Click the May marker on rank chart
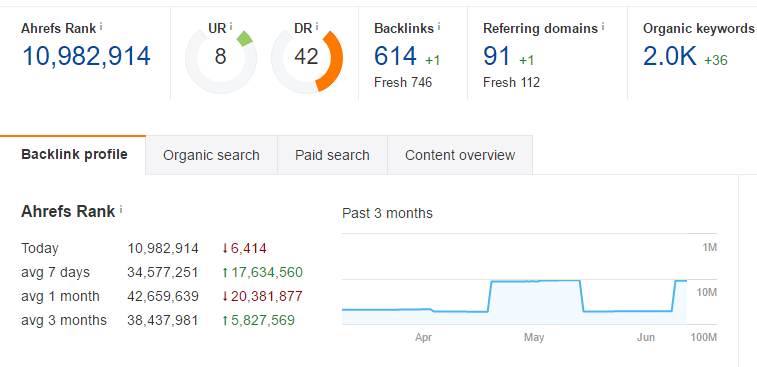 534,338
